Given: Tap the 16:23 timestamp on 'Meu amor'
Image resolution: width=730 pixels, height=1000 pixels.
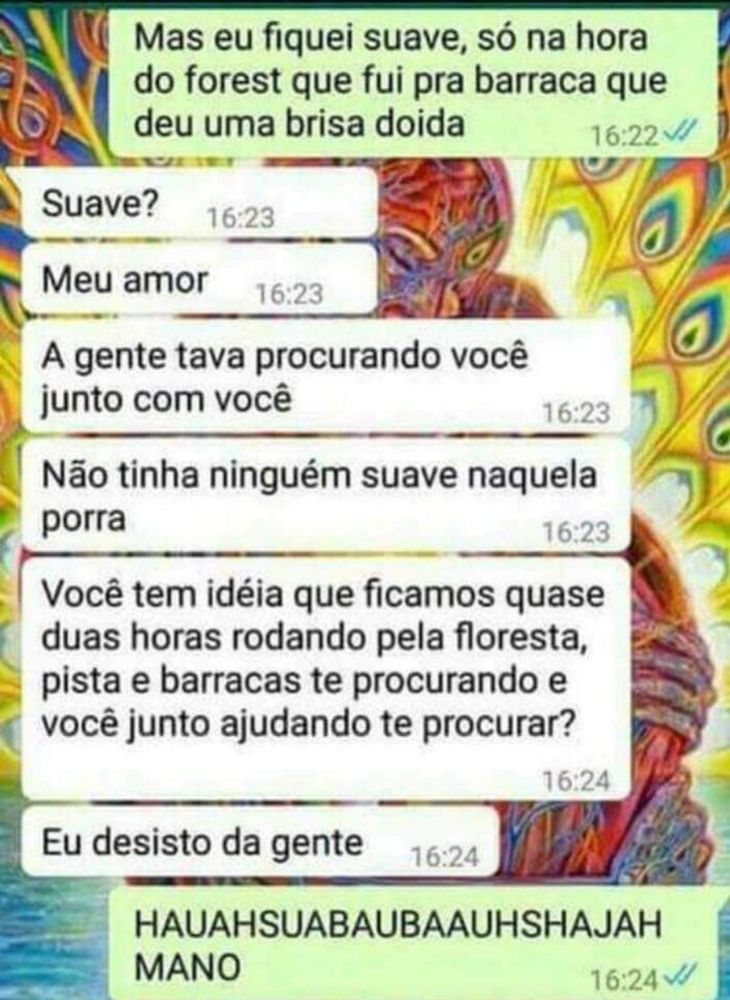Looking at the screenshot, I should [x=289, y=294].
